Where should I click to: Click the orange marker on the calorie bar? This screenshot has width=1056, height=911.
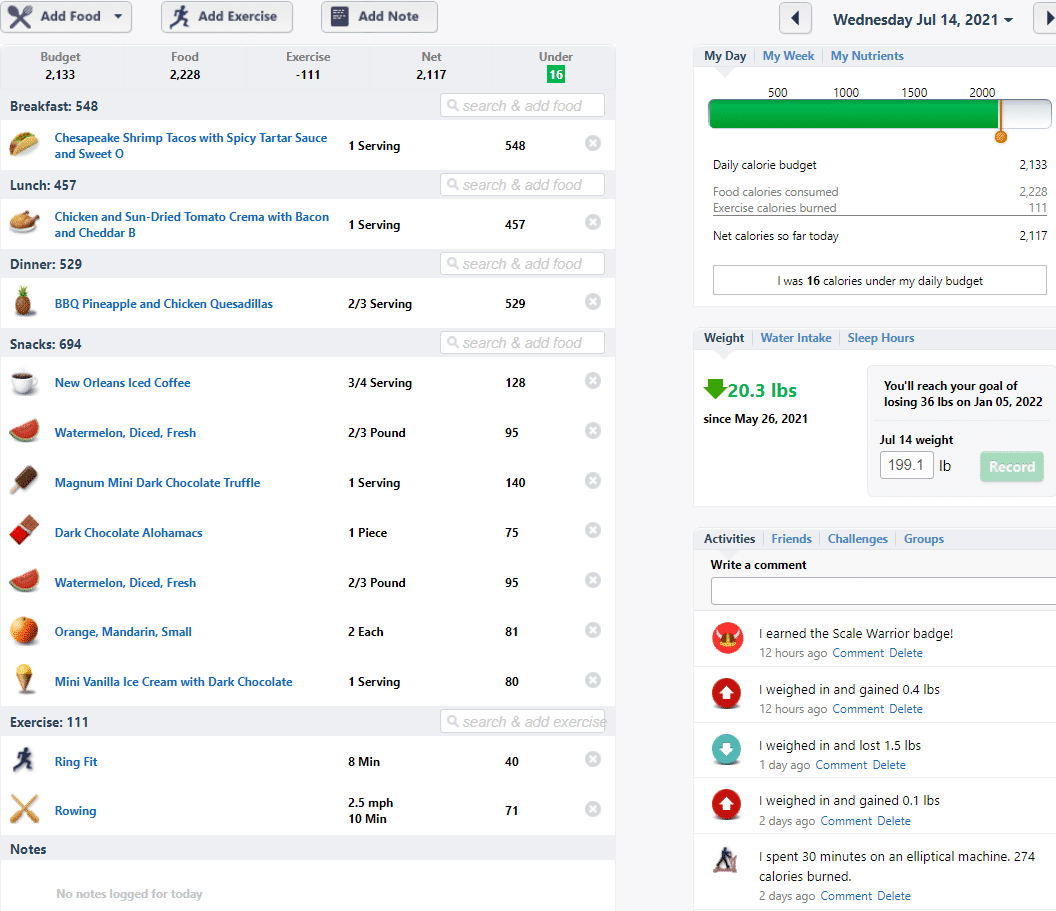[x=1001, y=137]
